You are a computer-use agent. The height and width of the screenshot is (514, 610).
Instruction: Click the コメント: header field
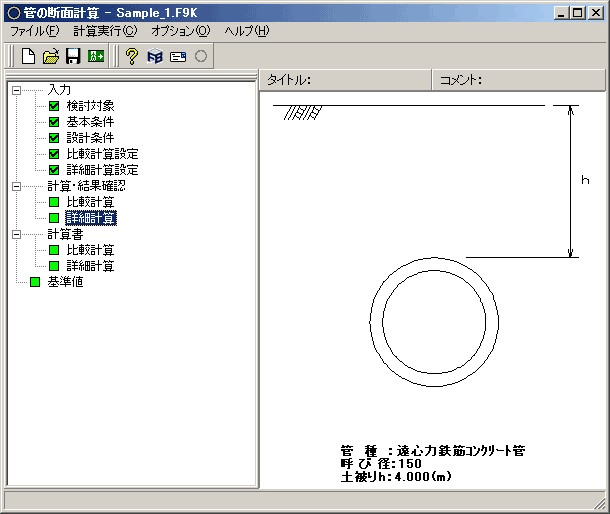pyautogui.click(x=519, y=80)
